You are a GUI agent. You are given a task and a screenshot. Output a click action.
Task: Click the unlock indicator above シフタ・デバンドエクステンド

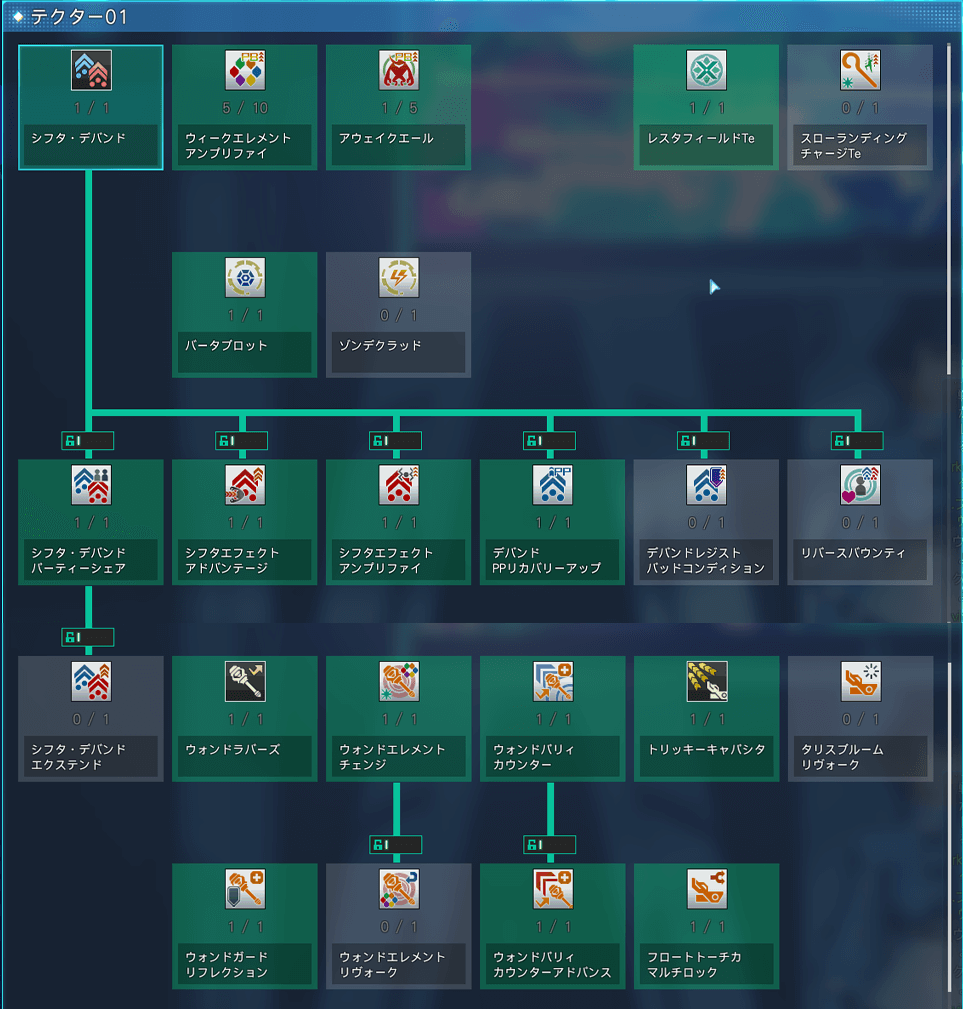[x=88, y=637]
